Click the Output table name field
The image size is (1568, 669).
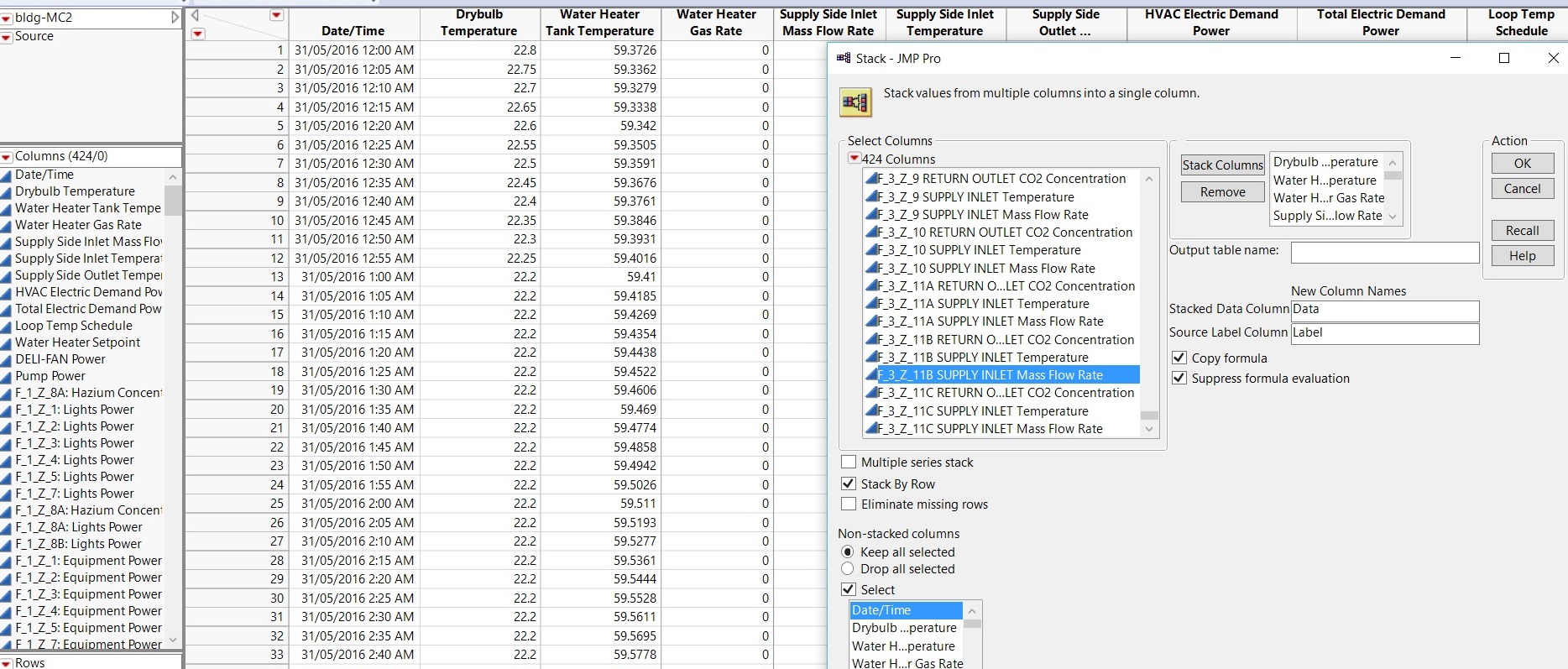(x=1385, y=253)
